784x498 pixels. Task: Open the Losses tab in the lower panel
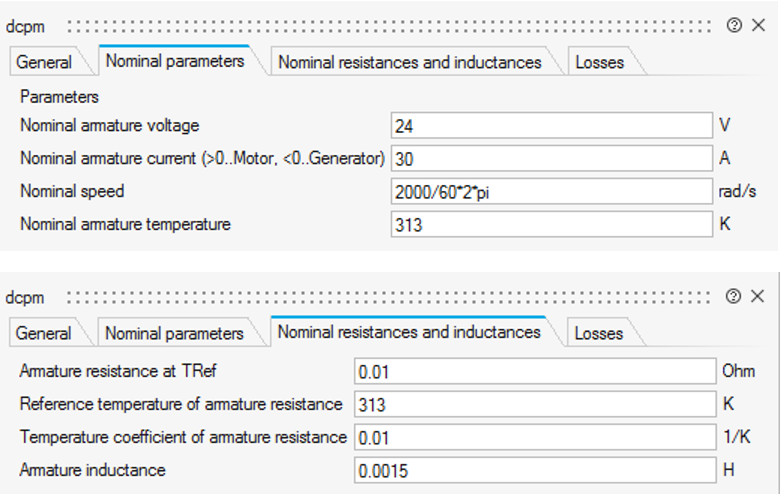click(598, 333)
